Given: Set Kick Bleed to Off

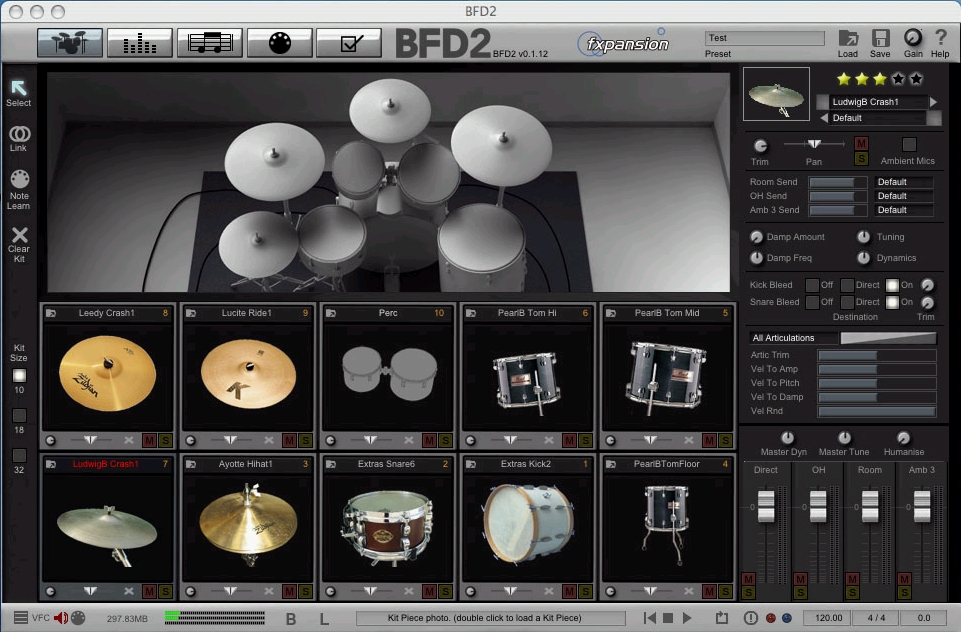Looking at the screenshot, I should 812,285.
